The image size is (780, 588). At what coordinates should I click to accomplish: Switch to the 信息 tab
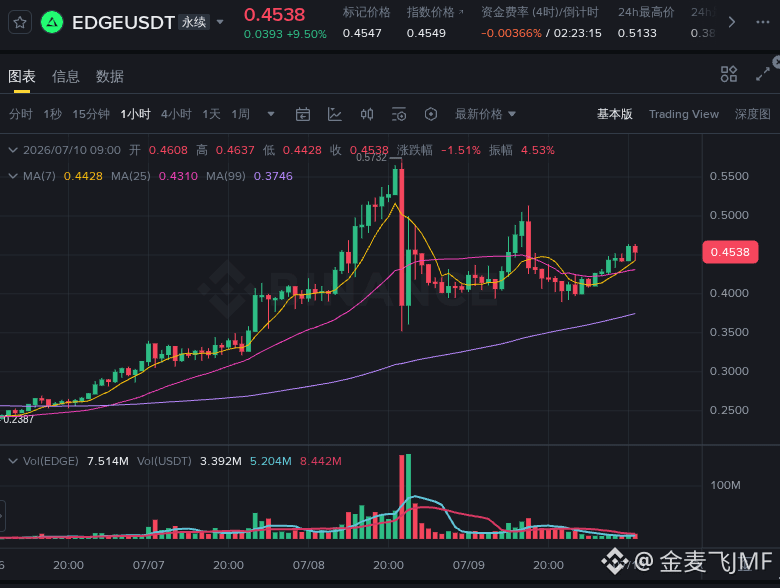coord(66,77)
